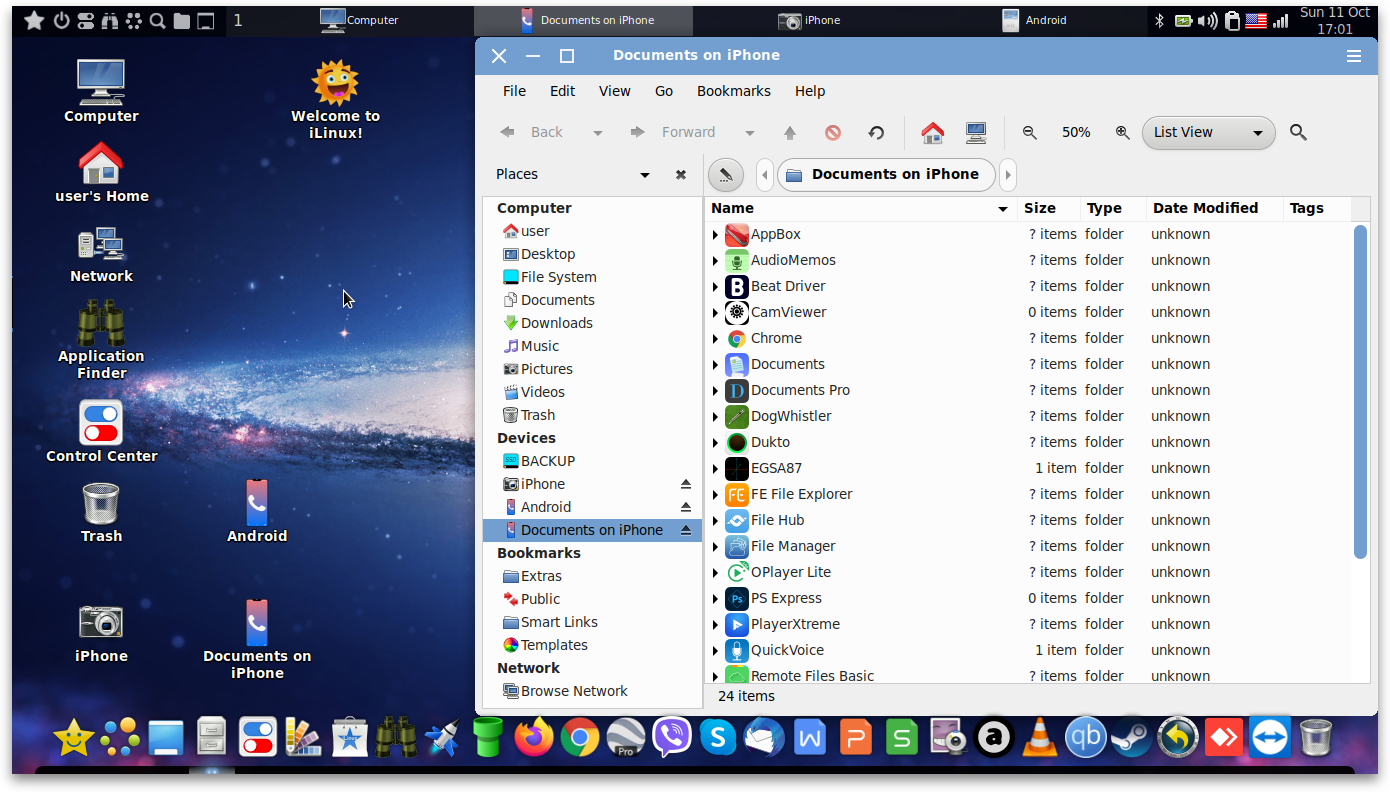The width and height of the screenshot is (1390, 792).
Task: Switch to Computer window in taskbar
Action: 359,20
